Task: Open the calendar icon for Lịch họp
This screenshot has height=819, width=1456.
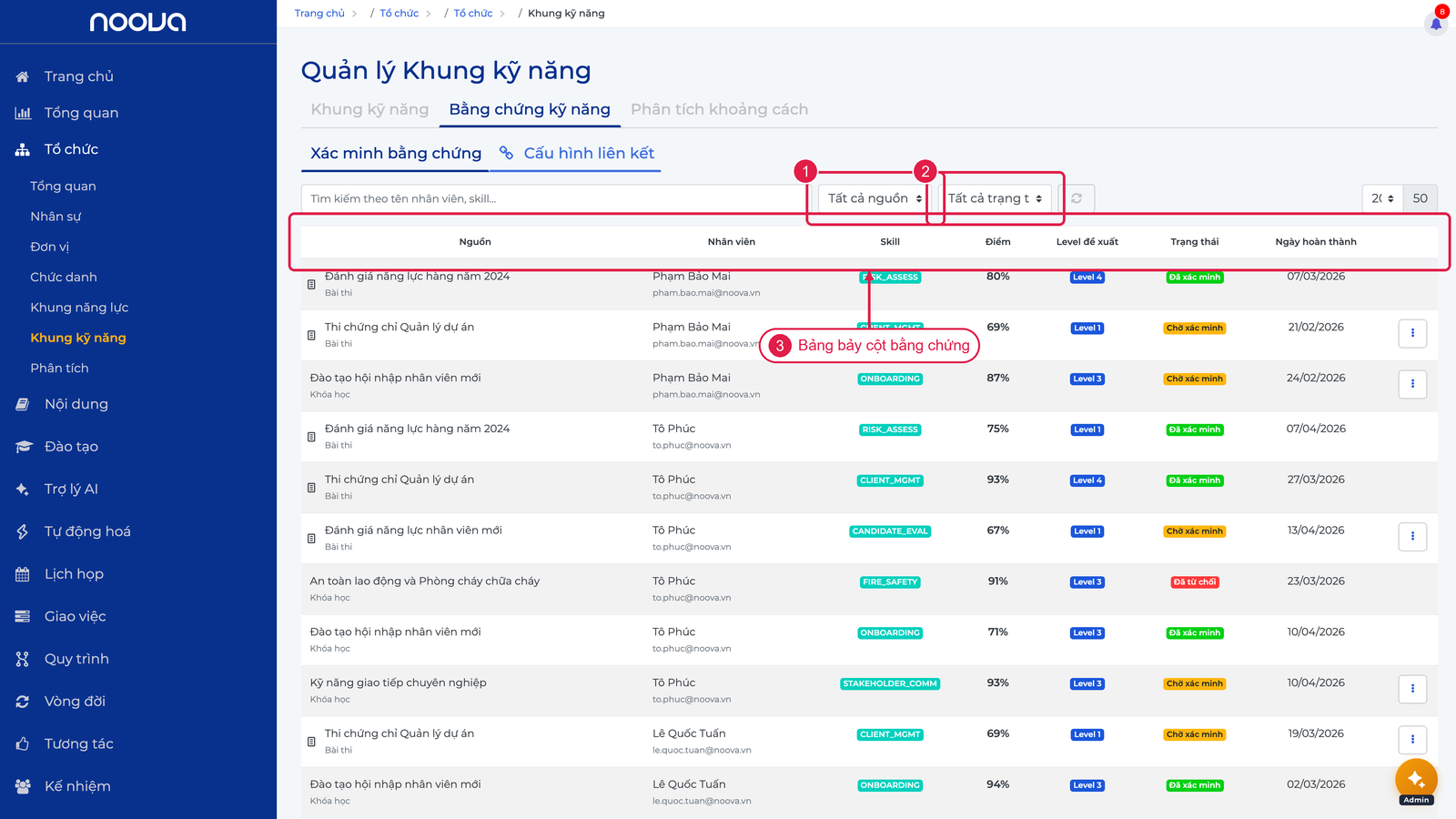Action: 23,574
